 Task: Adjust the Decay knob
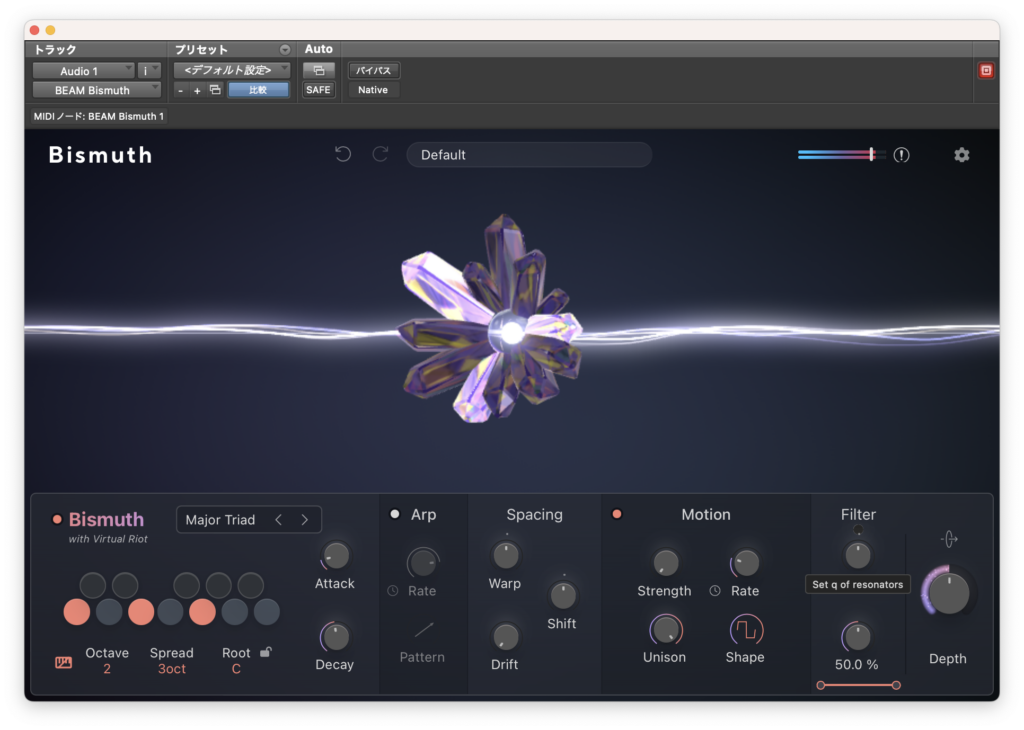(336, 637)
